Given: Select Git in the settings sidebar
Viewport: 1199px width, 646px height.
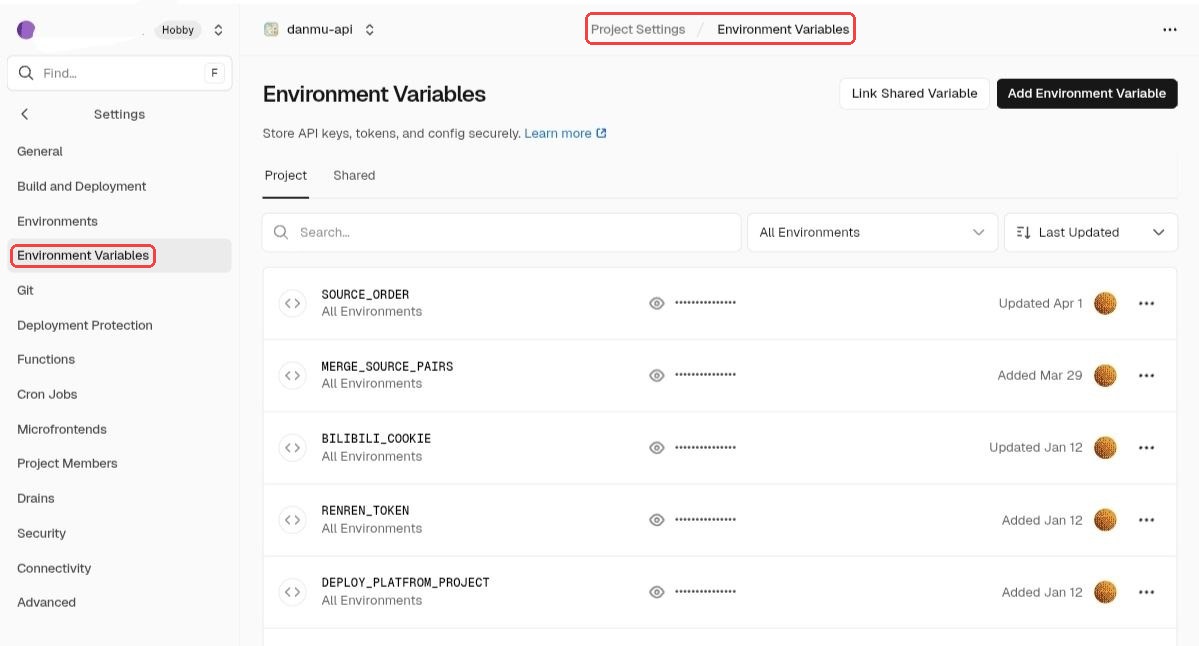Looking at the screenshot, I should click(25, 290).
